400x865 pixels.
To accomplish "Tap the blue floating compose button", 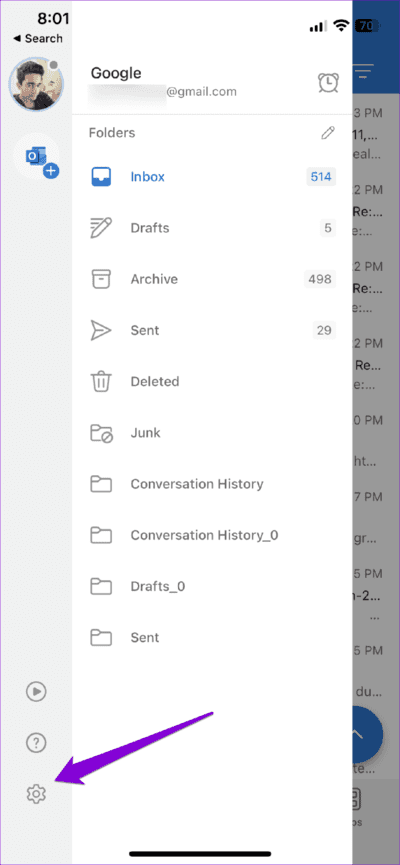I will [x=367, y=734].
